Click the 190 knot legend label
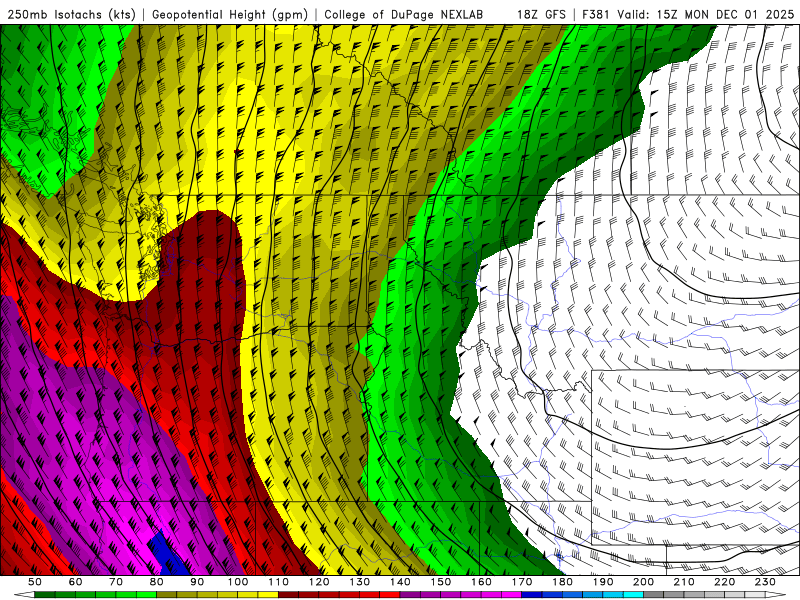This screenshot has height=600, width=800. click(x=603, y=582)
